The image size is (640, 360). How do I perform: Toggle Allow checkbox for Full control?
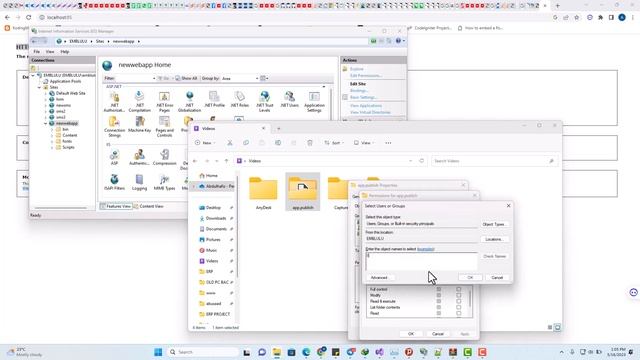tap(439, 289)
